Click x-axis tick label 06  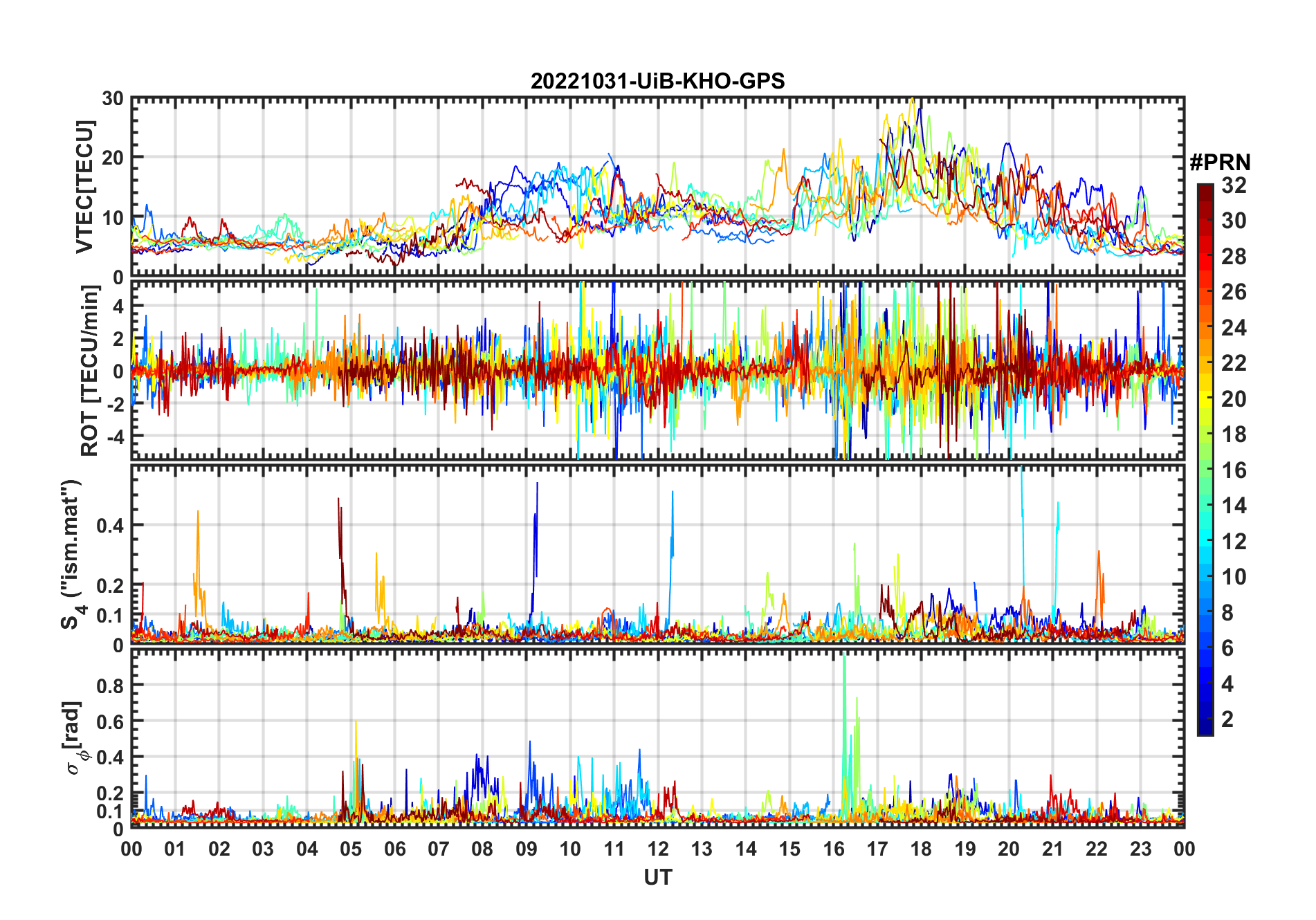(x=395, y=849)
